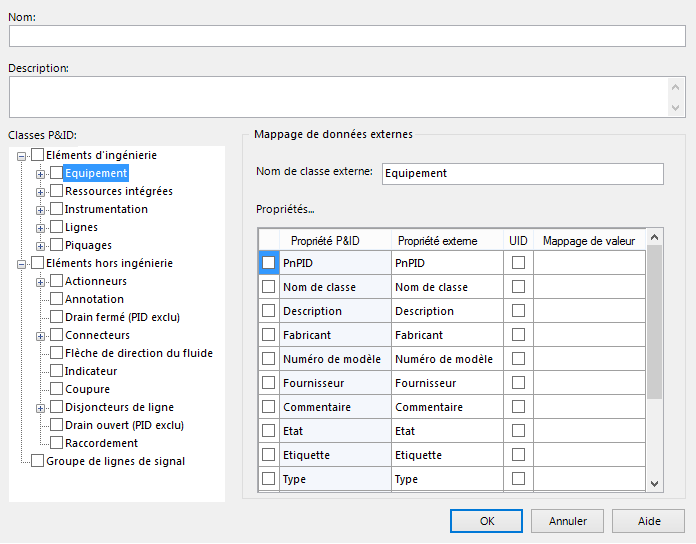This screenshot has width=696, height=544.
Task: Click into the Nom text field
Action: point(347,36)
